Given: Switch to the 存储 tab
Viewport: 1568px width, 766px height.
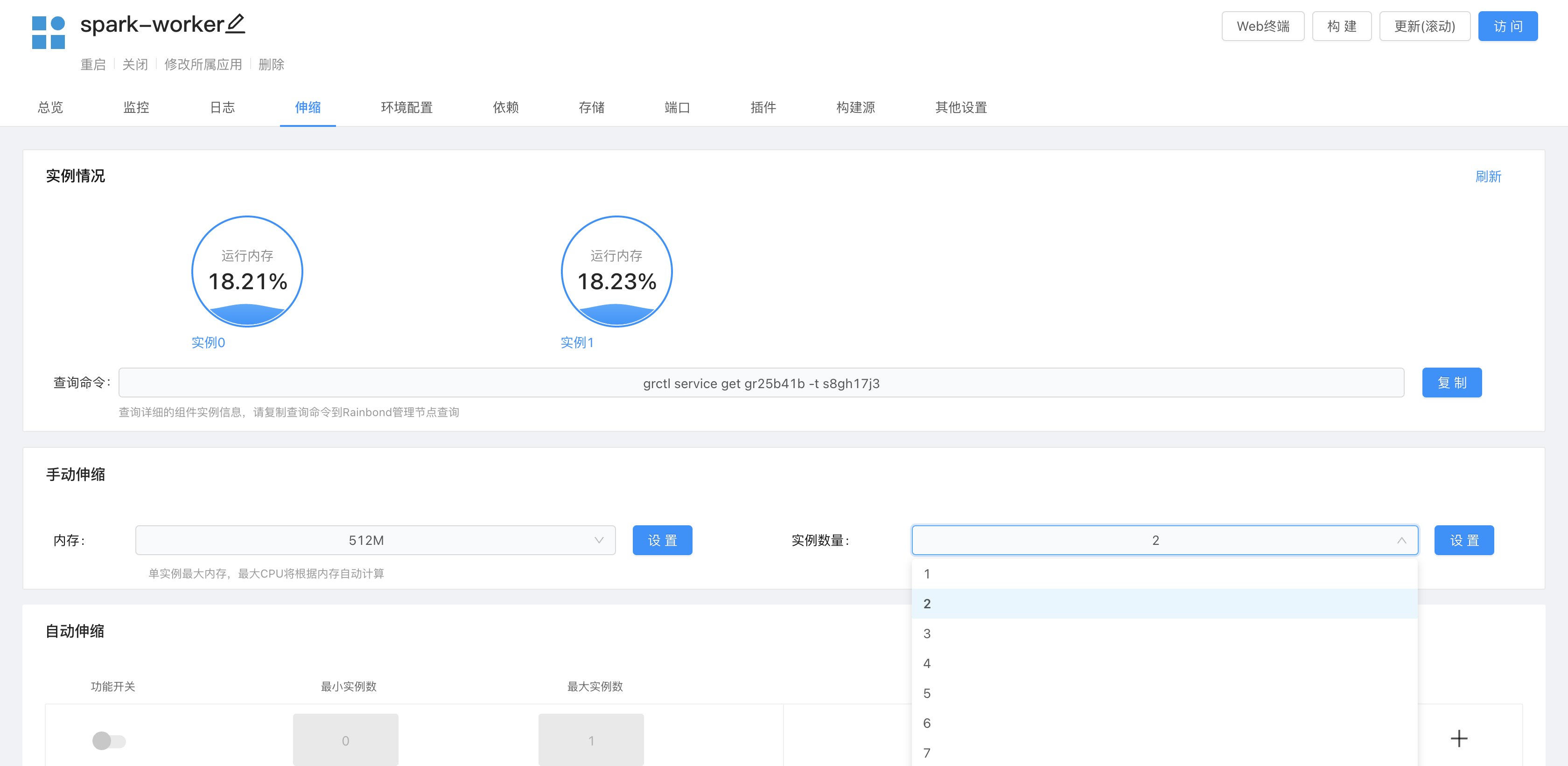Looking at the screenshot, I should point(592,107).
